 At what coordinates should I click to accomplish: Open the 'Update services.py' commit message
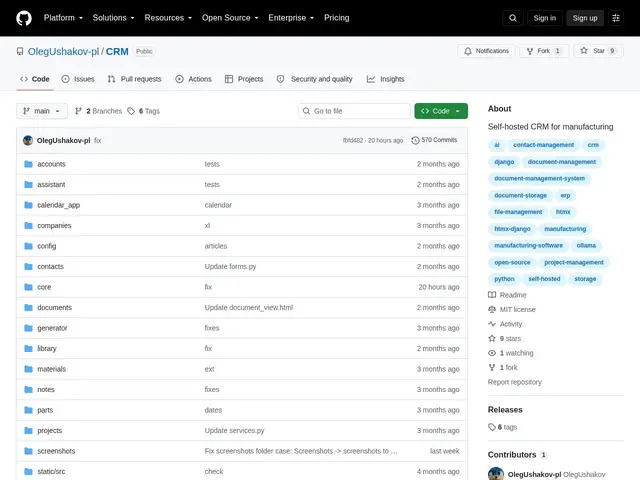tap(234, 431)
